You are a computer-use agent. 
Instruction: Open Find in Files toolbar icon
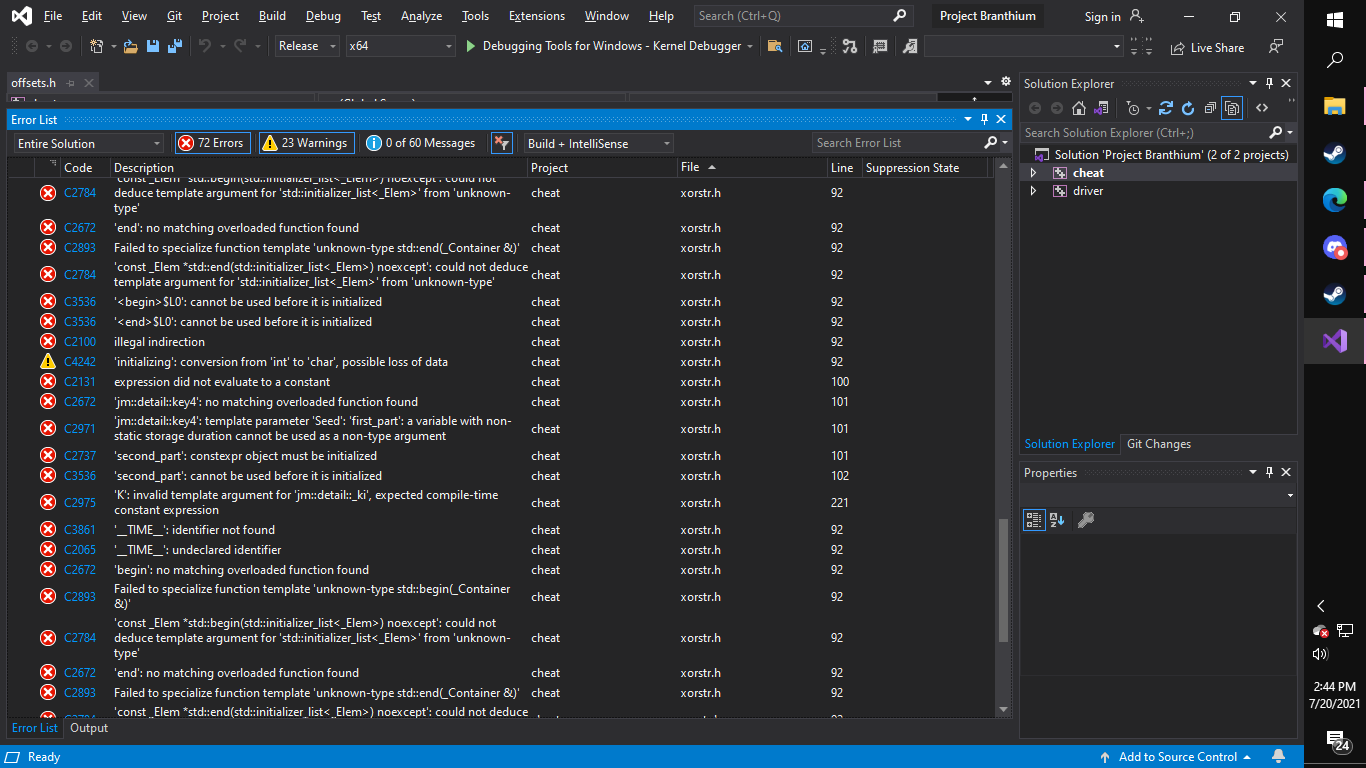point(775,46)
